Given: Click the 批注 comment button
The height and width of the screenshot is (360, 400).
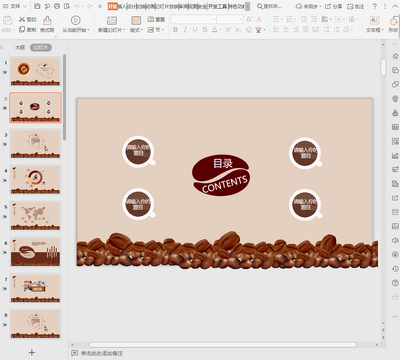Looking at the screenshot, I should pyautogui.click(x=356, y=6).
